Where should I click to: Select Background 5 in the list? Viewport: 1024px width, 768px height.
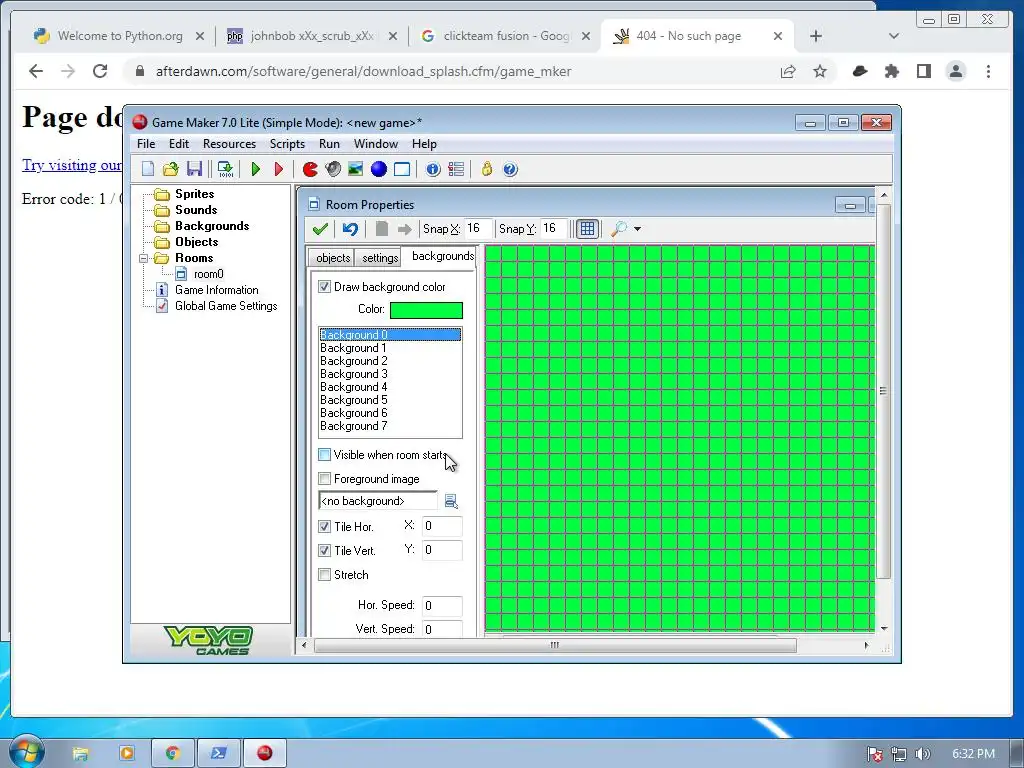click(x=390, y=400)
